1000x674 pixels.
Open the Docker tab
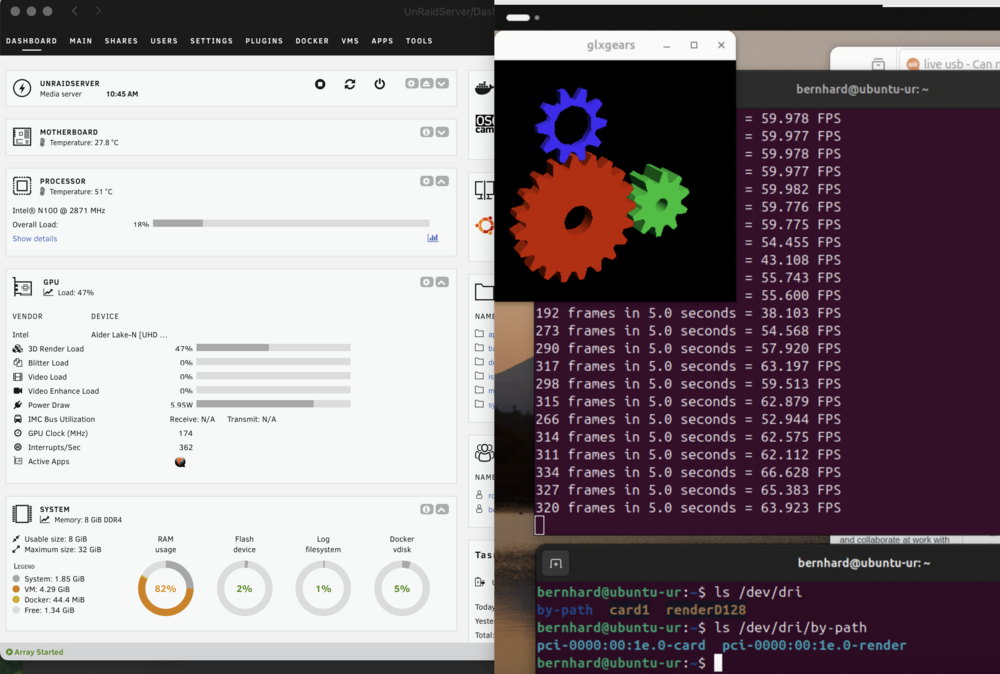click(x=312, y=41)
